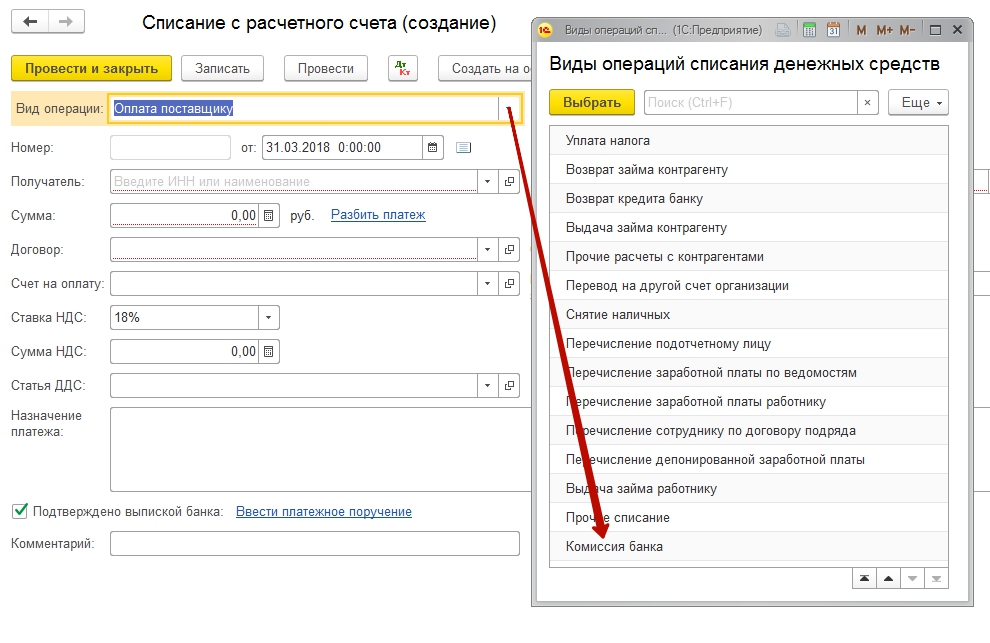Select Перечисление заработной платы работнику
Screen dimensions: 990x643
click(749, 402)
